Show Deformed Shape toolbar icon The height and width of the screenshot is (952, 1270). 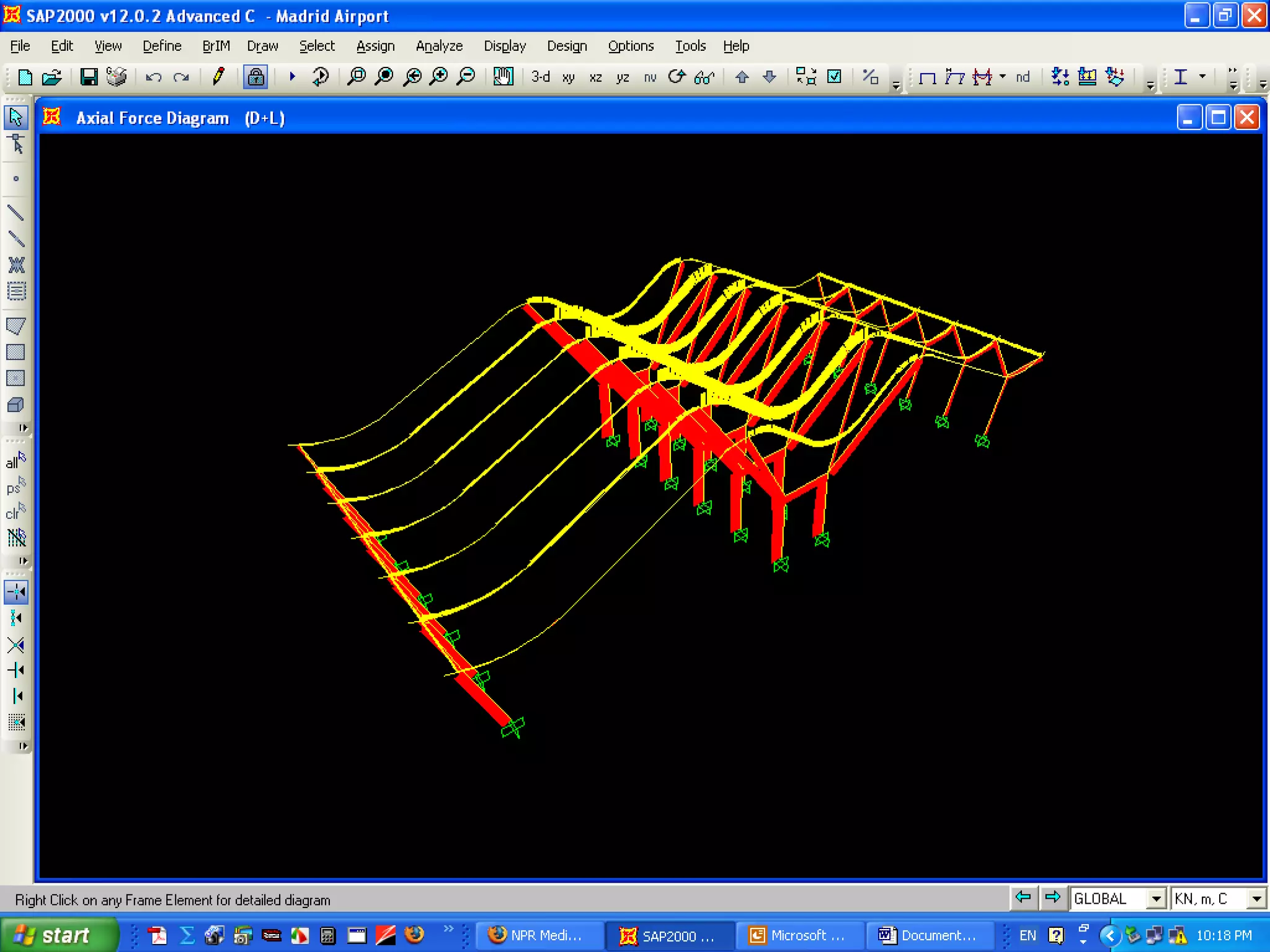tap(954, 77)
